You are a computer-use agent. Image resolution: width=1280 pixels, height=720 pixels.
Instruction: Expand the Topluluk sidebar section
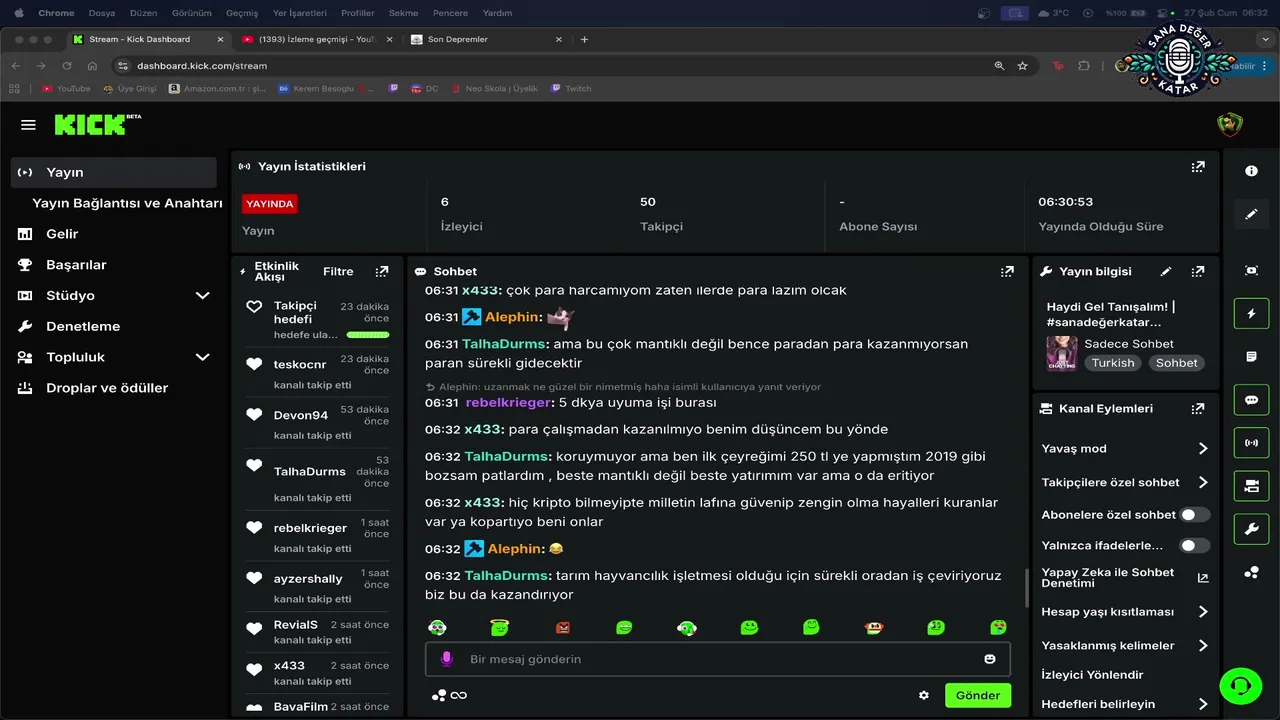tap(203, 357)
